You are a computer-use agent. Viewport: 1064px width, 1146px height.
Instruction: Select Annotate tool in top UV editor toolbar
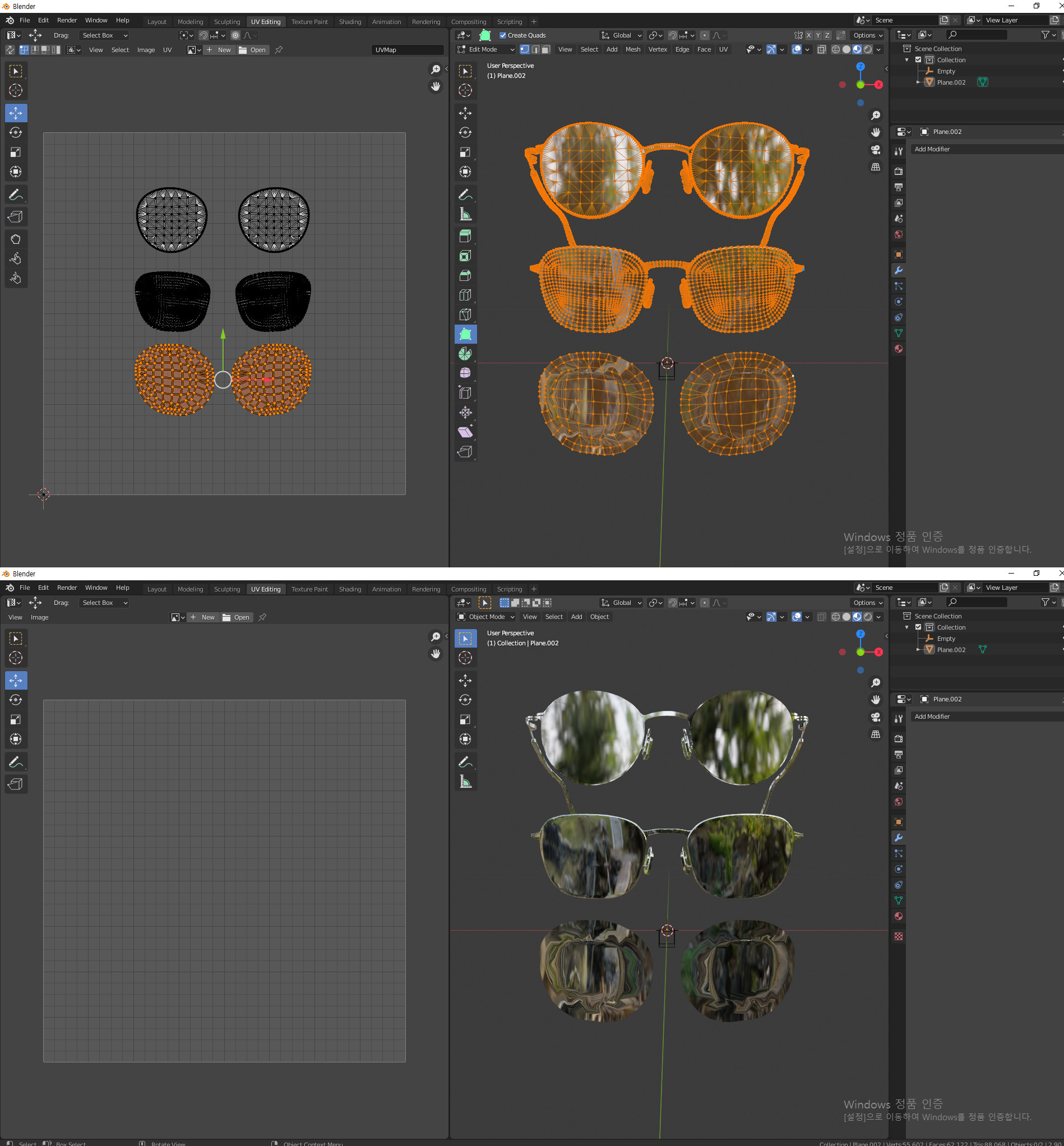point(16,195)
